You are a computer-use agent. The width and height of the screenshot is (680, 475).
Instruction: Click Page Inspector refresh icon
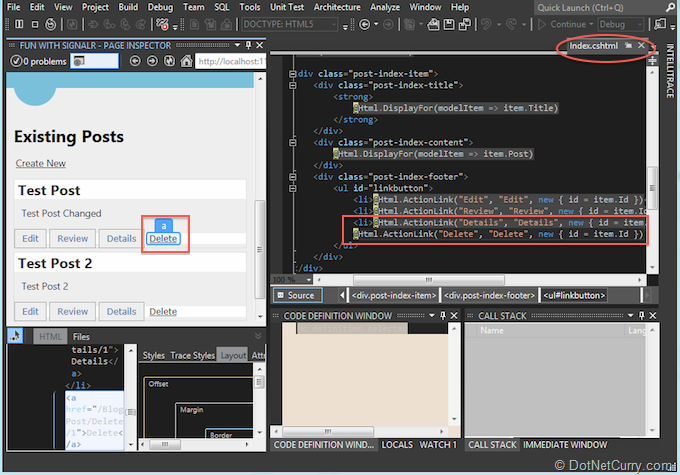169,62
